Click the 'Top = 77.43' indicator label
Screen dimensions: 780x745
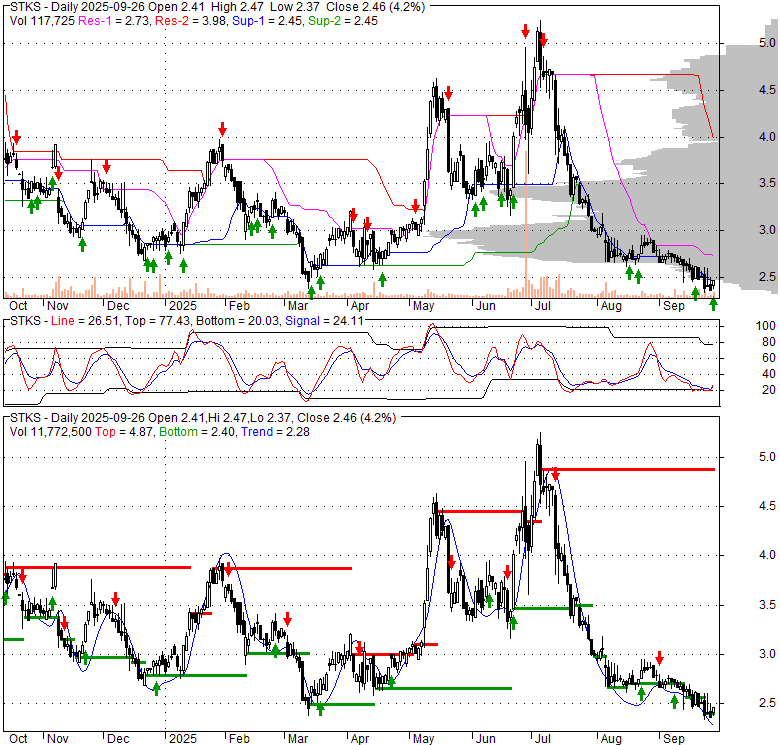click(158, 321)
